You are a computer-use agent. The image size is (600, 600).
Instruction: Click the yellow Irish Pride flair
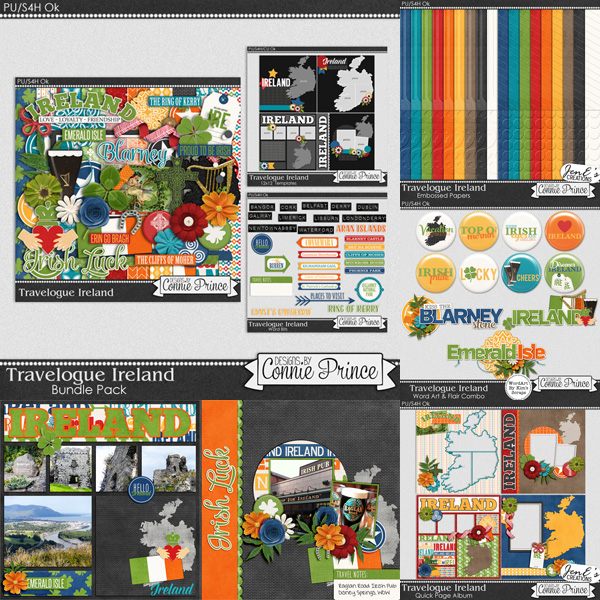coord(436,273)
